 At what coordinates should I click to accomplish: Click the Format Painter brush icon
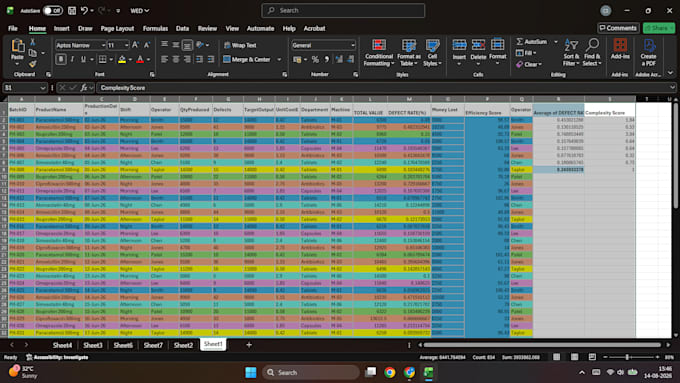[x=33, y=64]
